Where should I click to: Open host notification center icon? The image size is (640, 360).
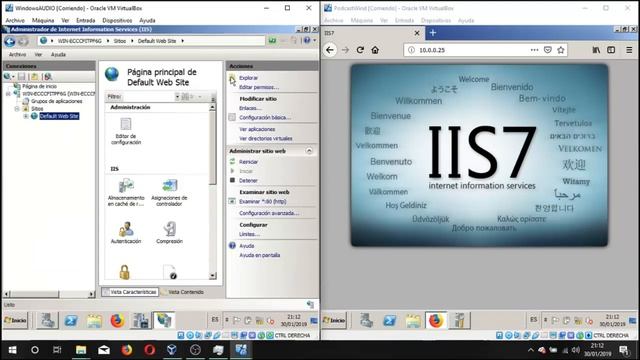point(624,350)
